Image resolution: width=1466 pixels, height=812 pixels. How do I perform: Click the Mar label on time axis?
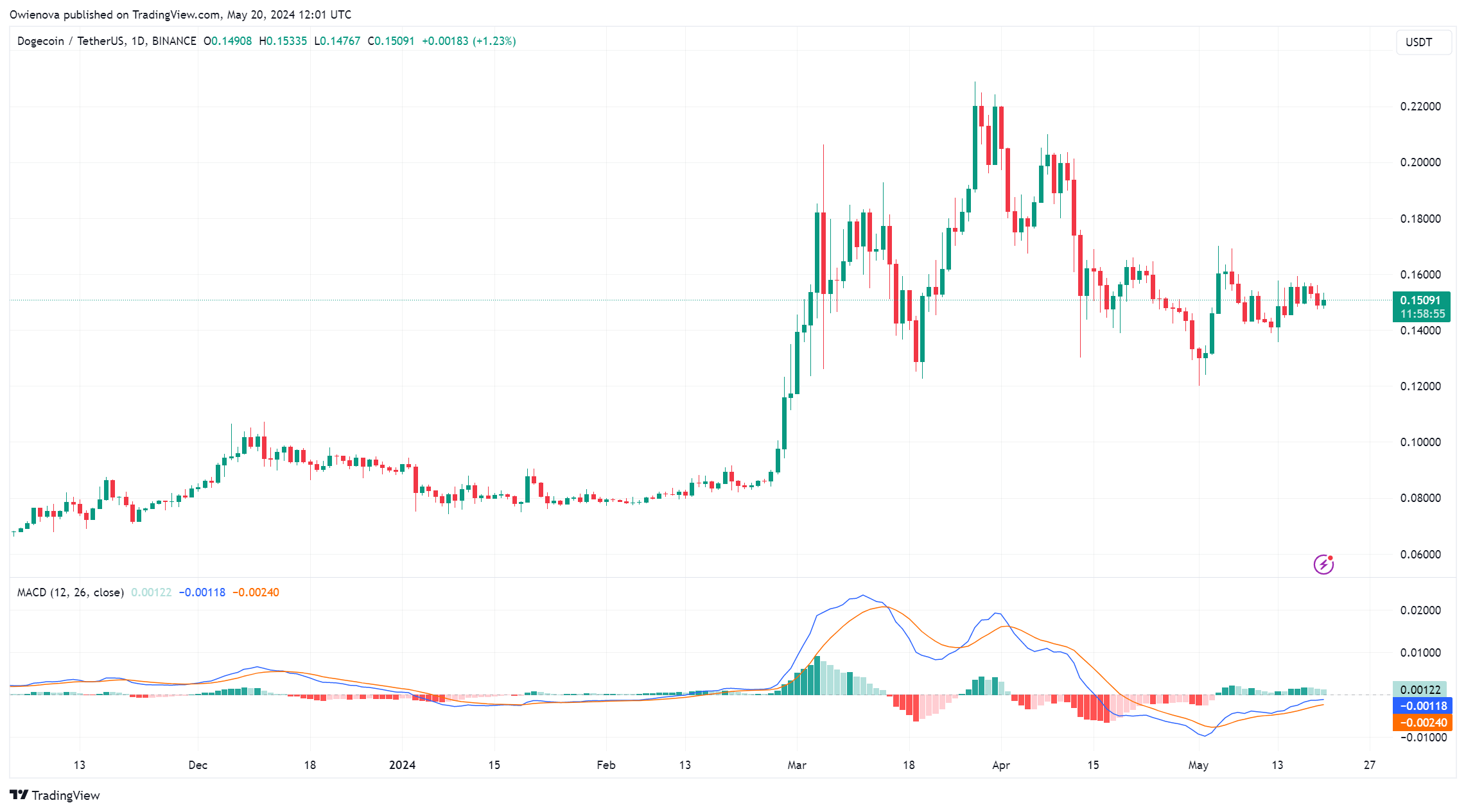(x=797, y=765)
